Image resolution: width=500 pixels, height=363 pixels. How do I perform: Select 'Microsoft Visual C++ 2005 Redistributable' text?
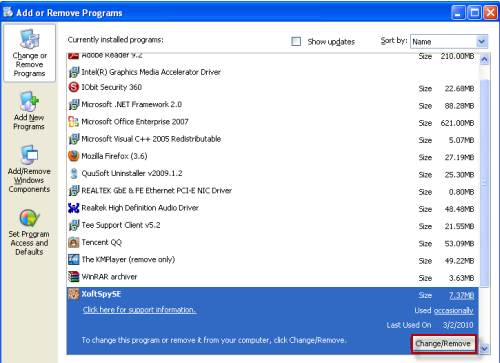coord(151,139)
